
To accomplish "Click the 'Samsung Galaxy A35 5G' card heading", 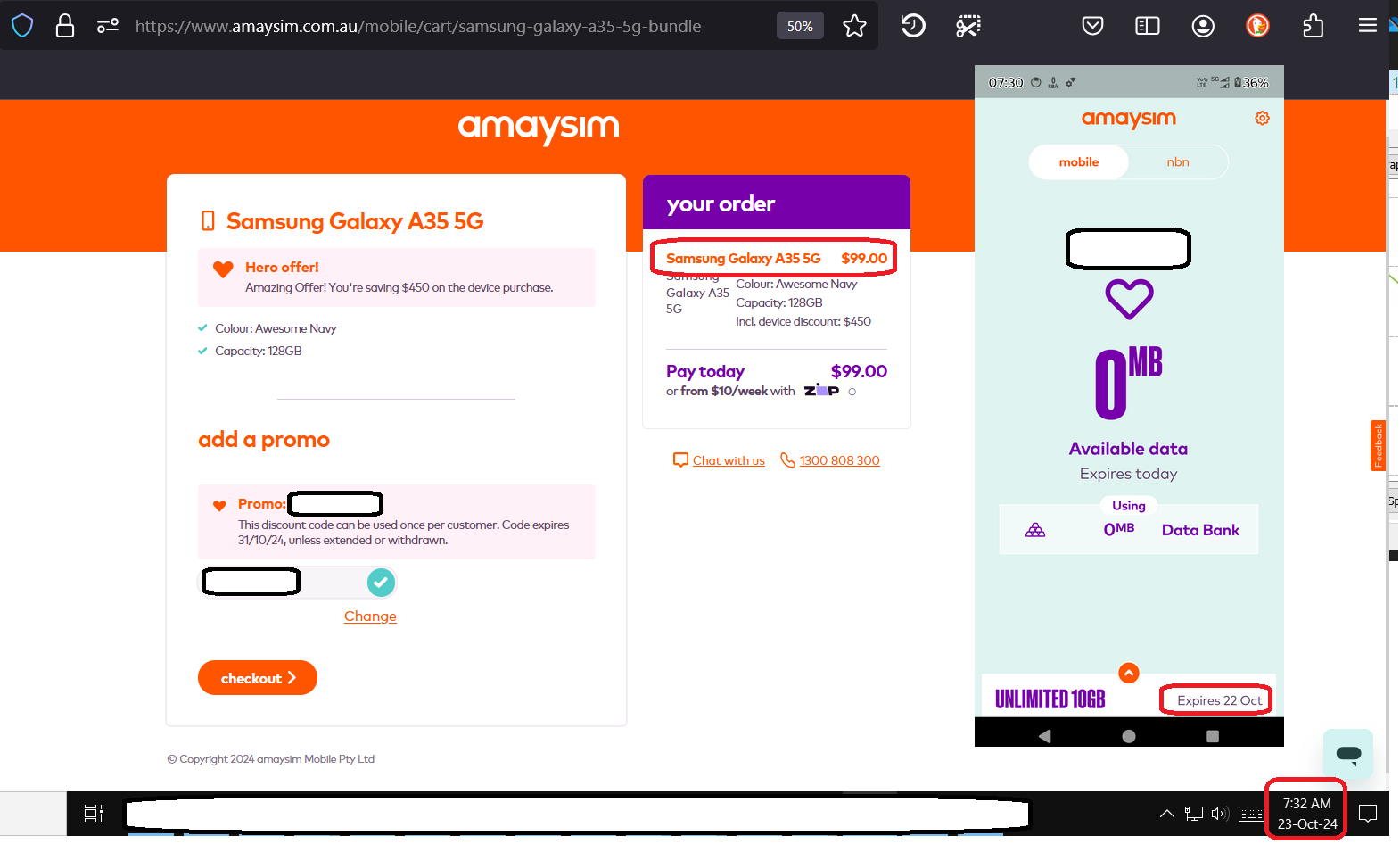I will pos(355,221).
